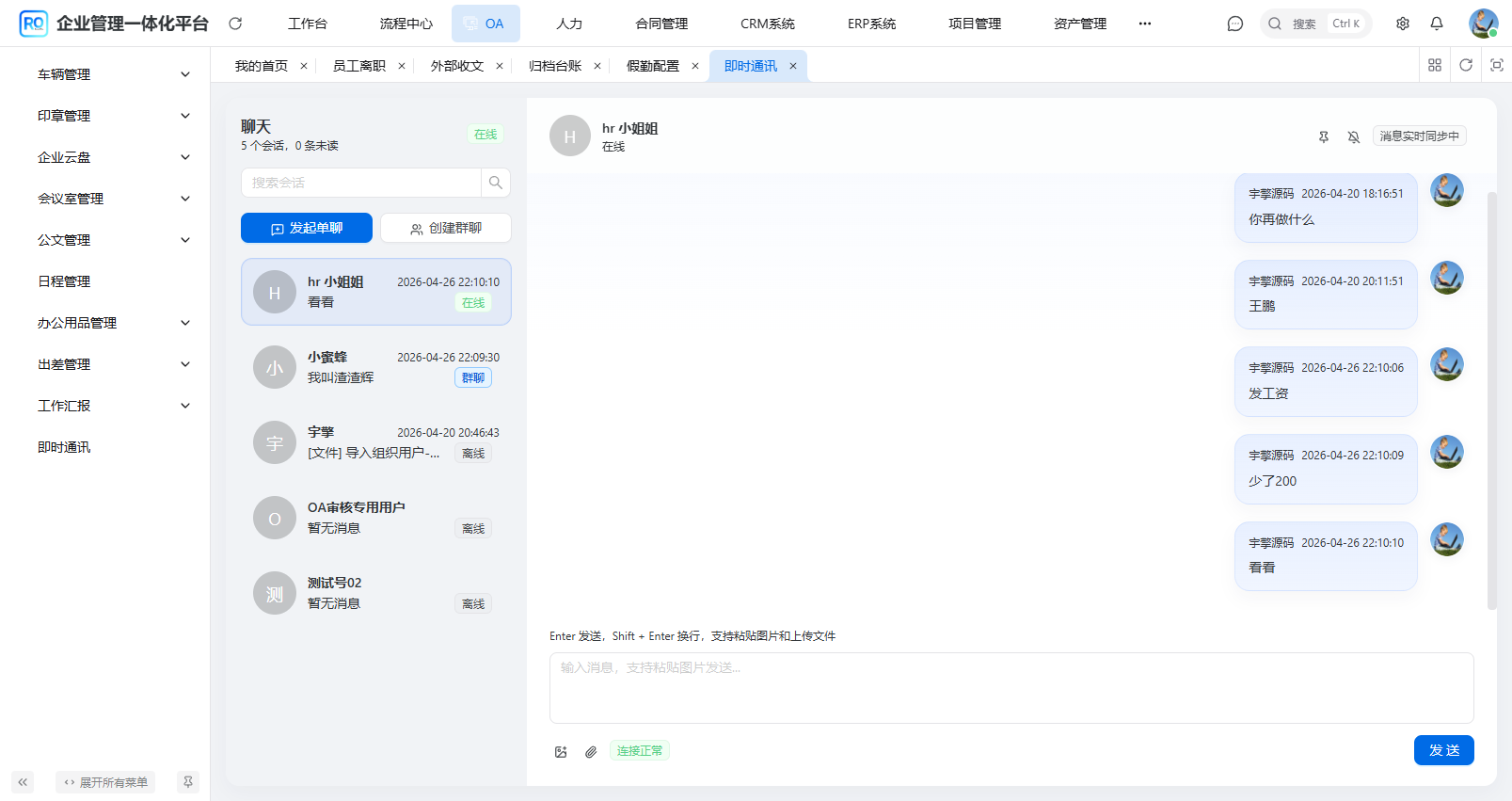Screen dimensions: 1512x801
Task: Click the 发起单聊 button
Action: point(307,228)
